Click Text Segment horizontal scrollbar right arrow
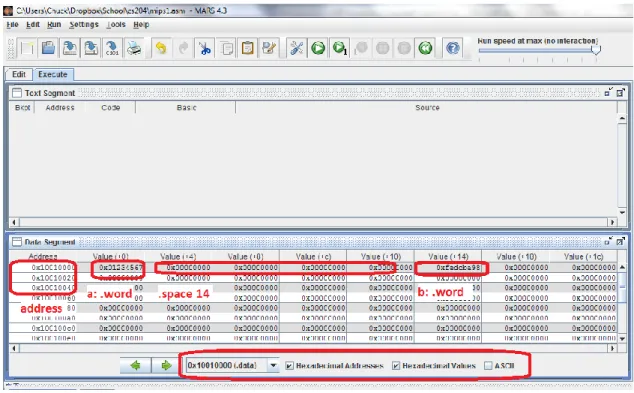The image size is (634, 393). coord(613,222)
